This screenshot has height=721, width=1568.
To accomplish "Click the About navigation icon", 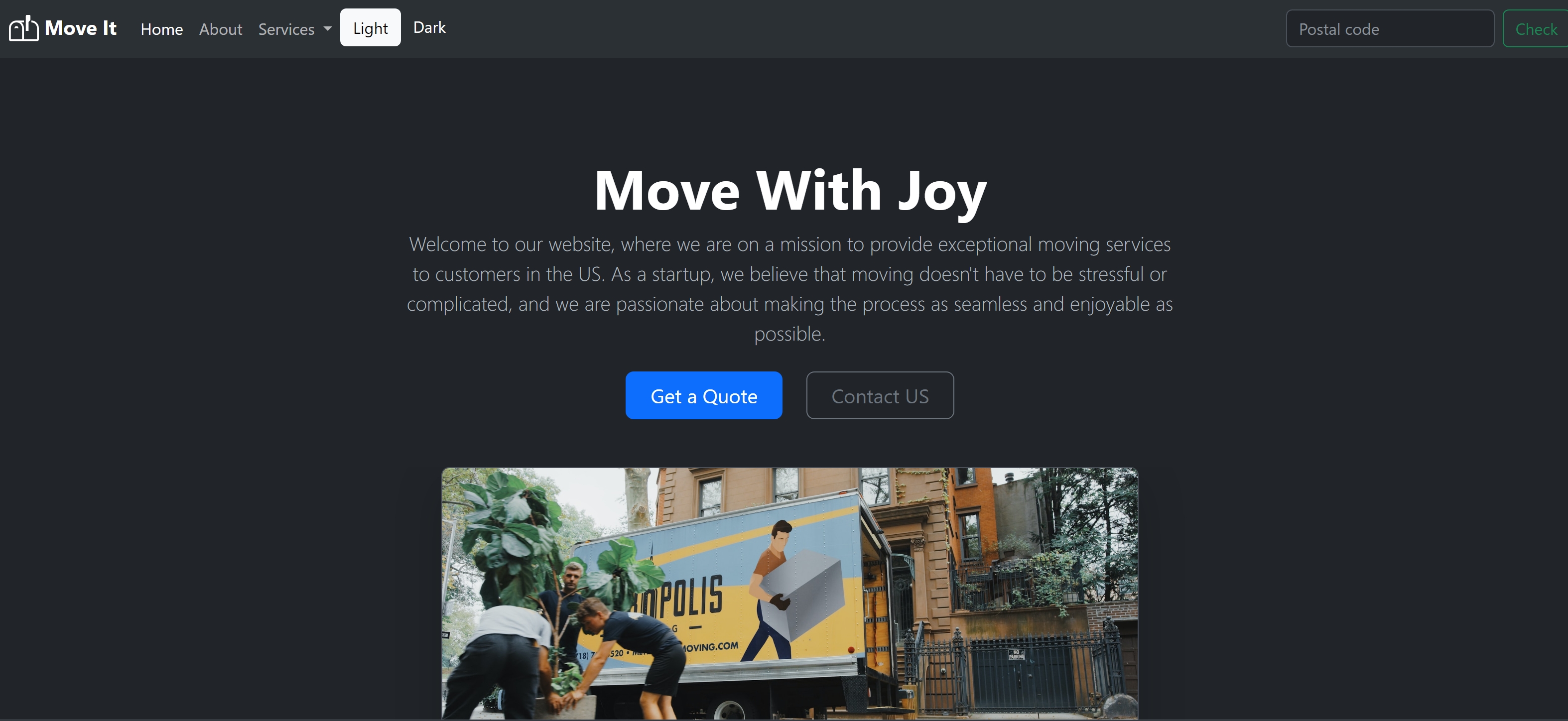I will pos(220,28).
